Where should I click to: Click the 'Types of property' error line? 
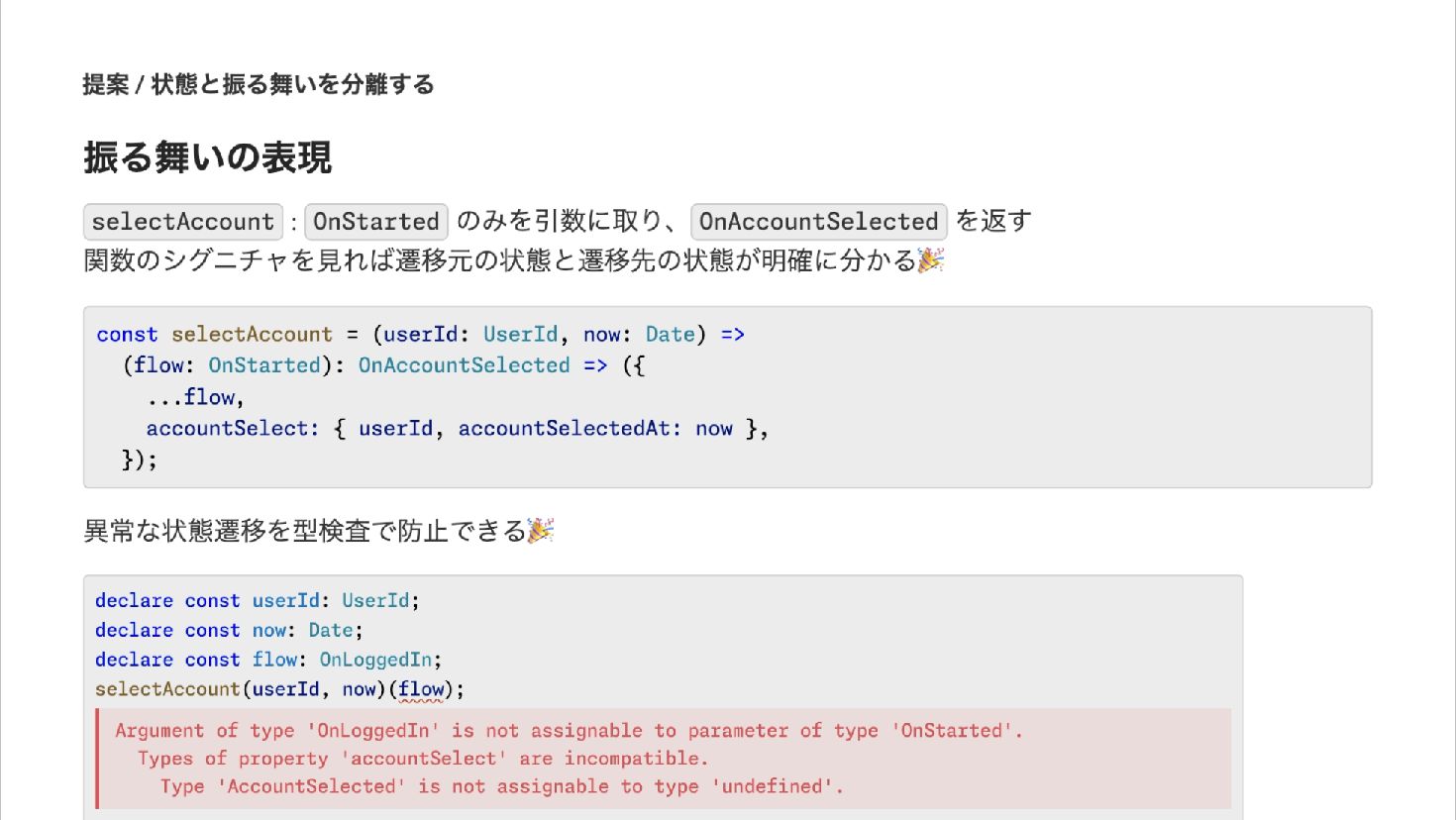point(423,759)
